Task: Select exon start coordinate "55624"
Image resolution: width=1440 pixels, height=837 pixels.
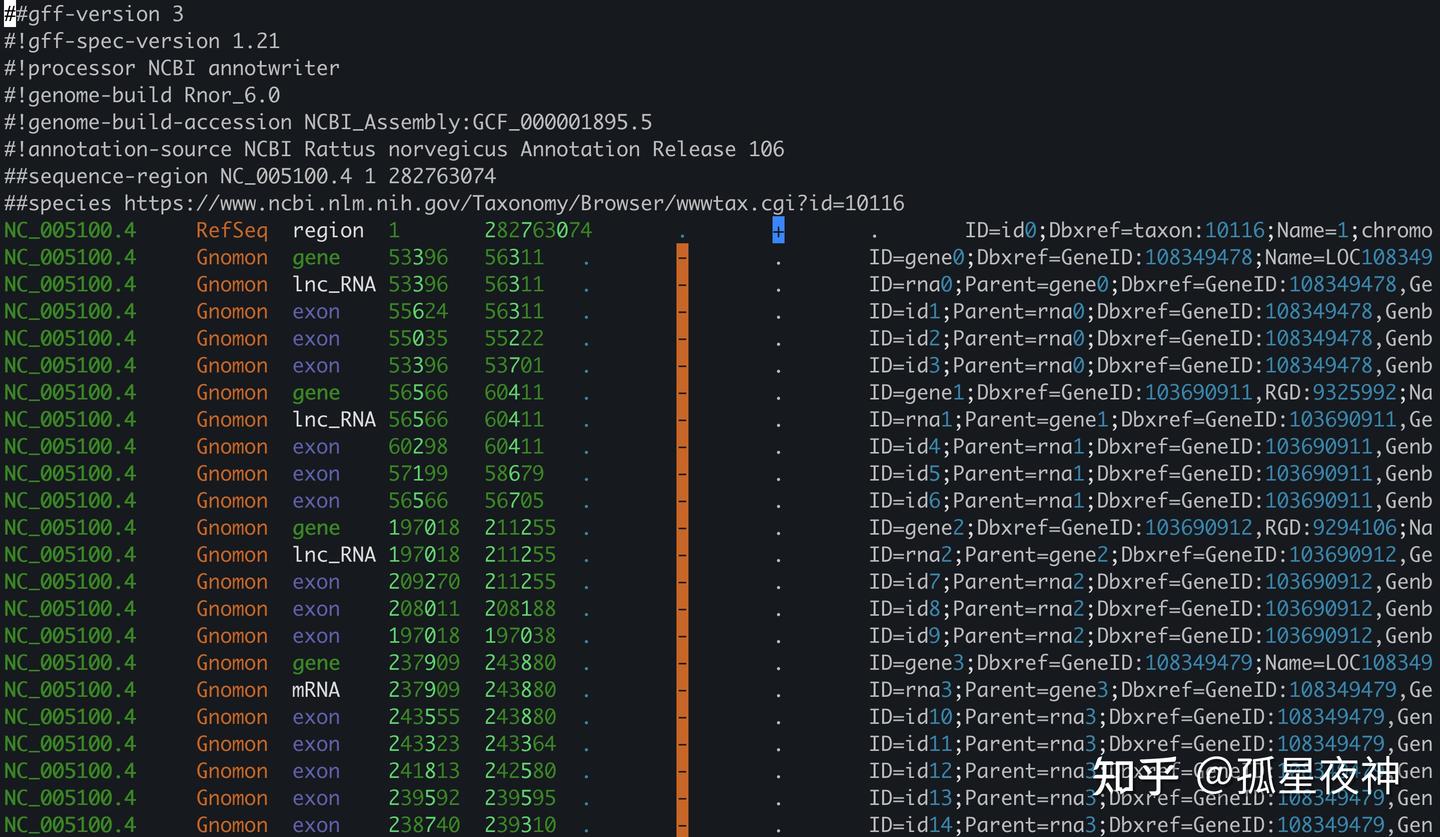Action: (x=418, y=311)
